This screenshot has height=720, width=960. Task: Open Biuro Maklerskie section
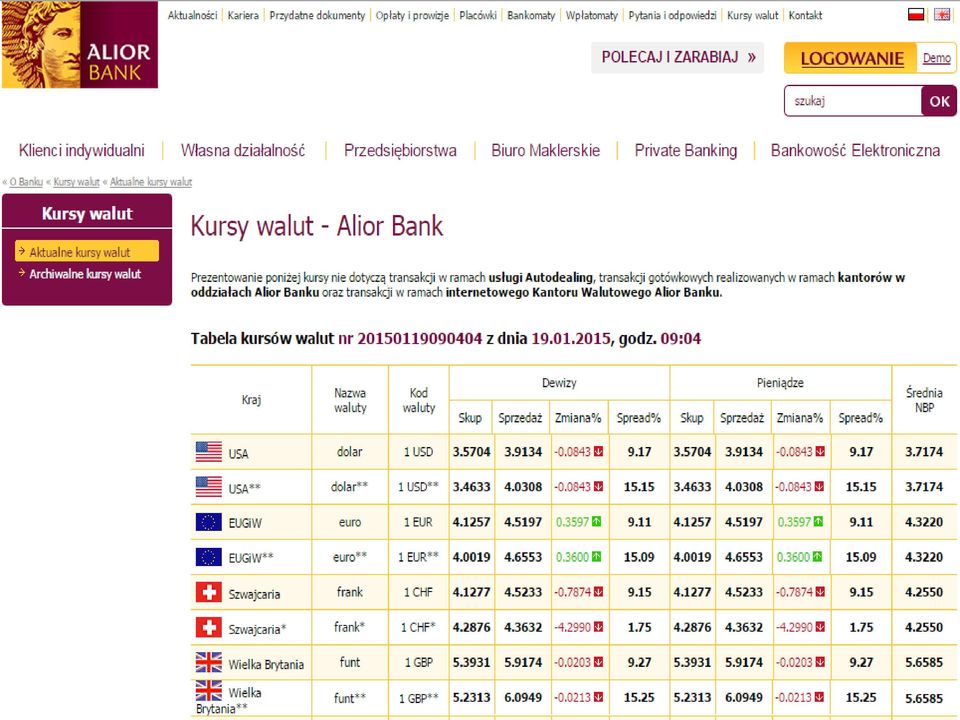point(546,151)
